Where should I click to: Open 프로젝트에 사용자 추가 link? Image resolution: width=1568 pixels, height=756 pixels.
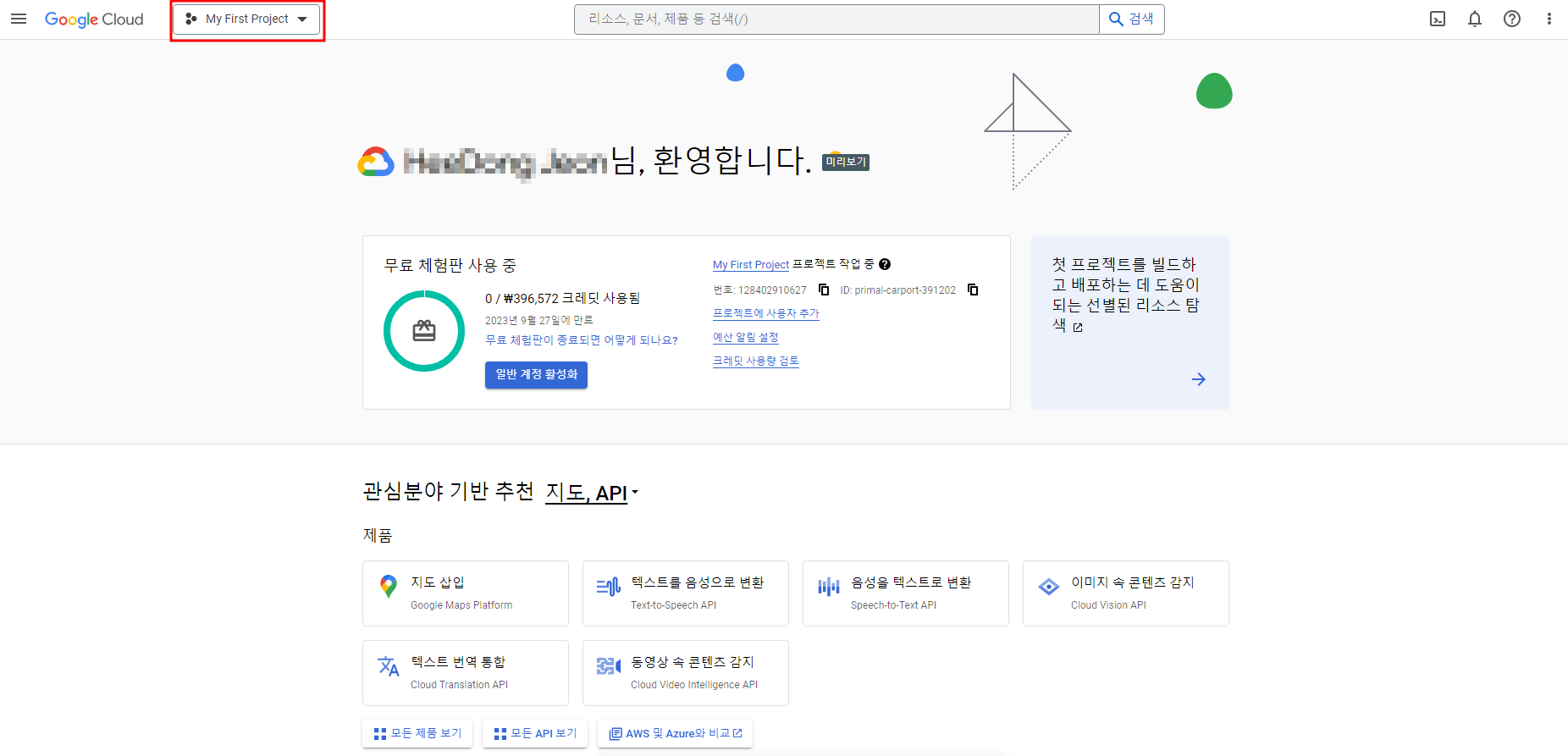tap(766, 313)
